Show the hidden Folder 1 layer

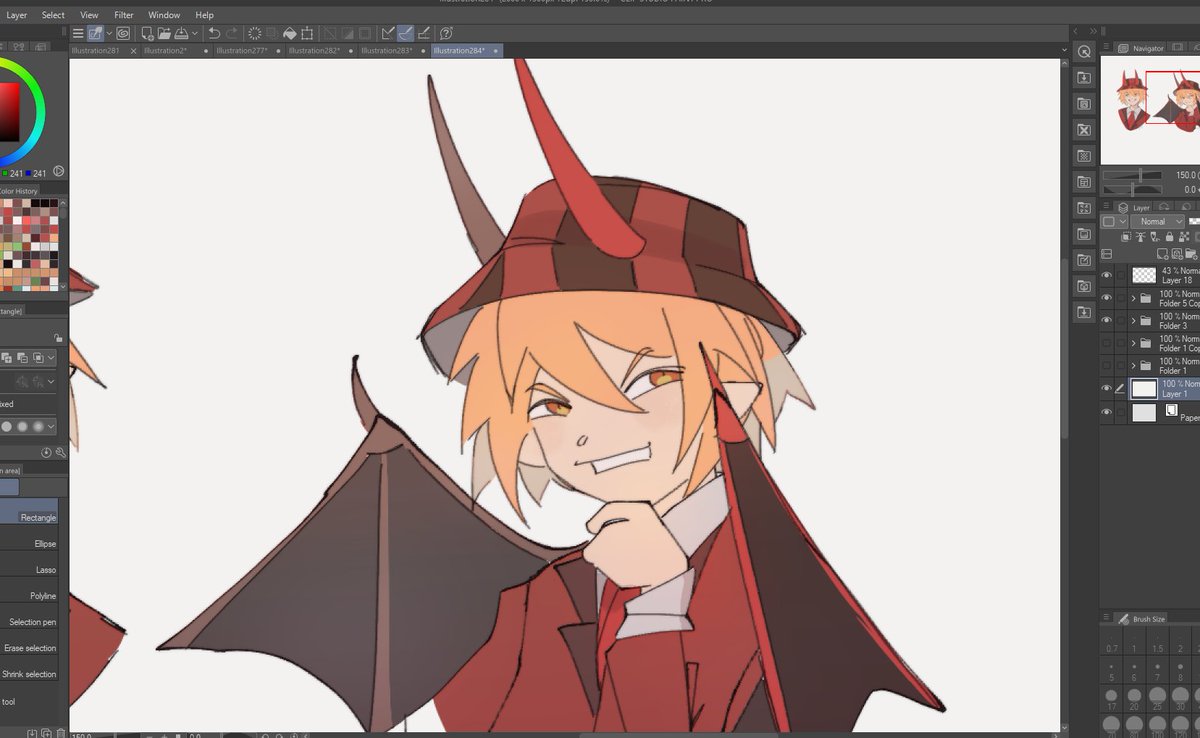[x=1106, y=366]
